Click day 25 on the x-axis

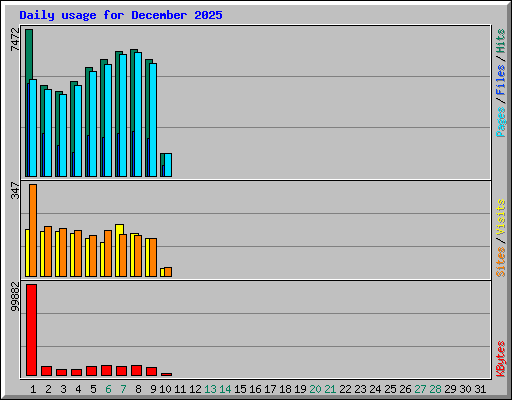(x=390, y=389)
